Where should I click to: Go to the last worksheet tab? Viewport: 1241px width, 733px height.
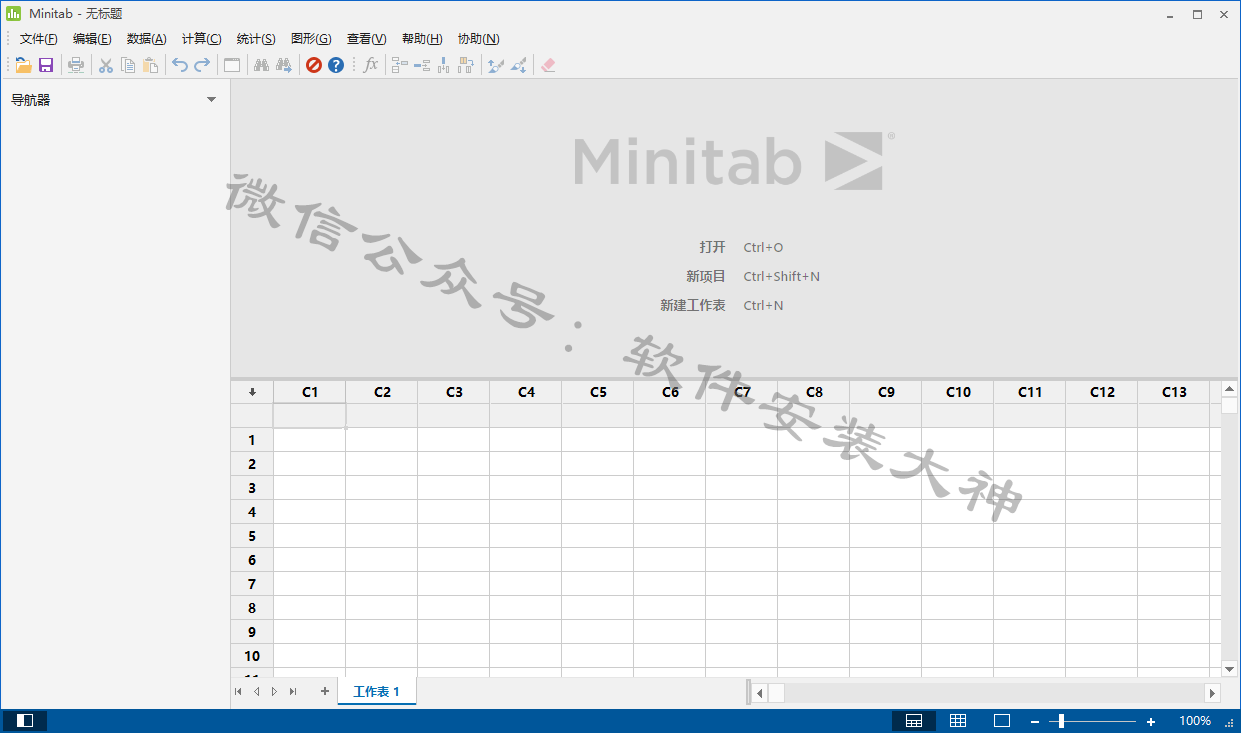[292, 691]
